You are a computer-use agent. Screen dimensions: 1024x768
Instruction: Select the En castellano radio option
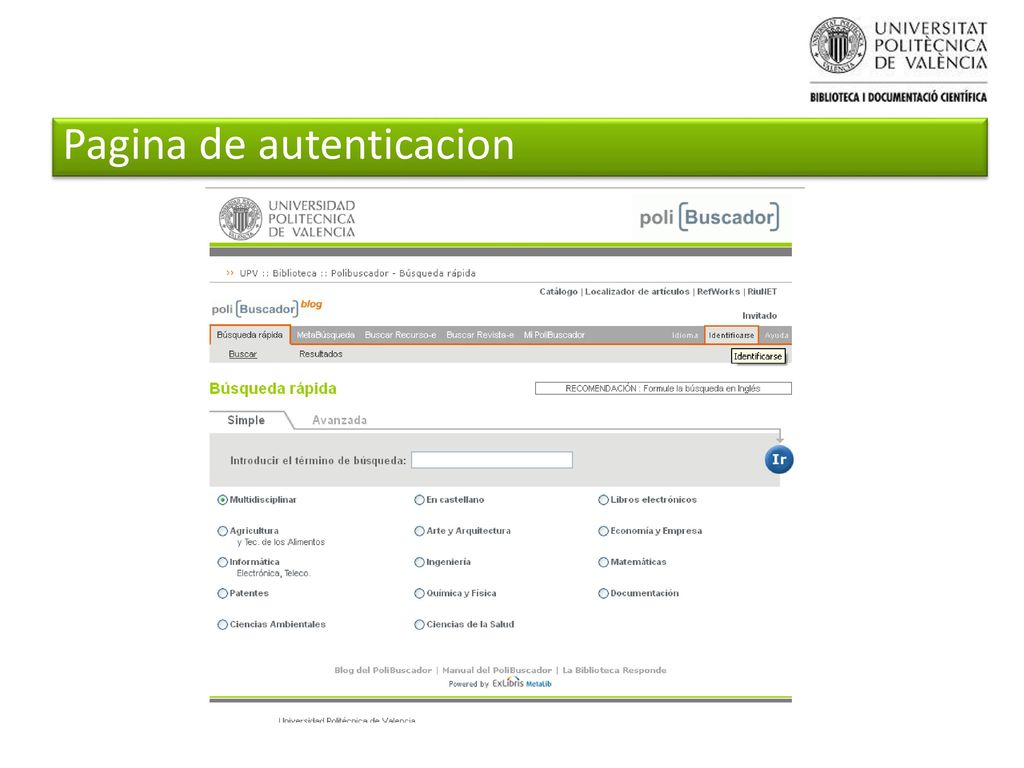point(419,500)
